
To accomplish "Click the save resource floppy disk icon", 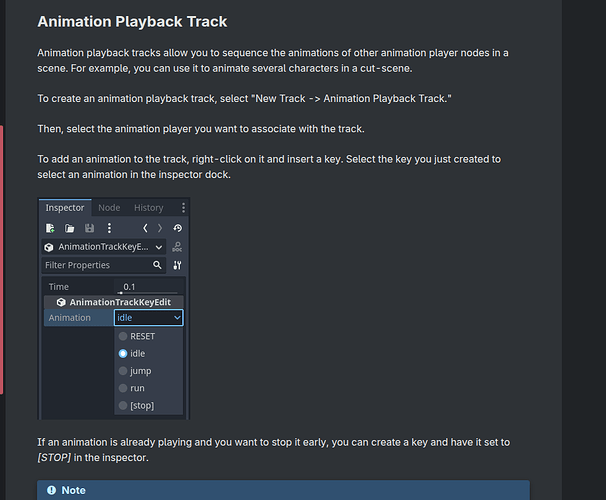I will pos(89,228).
